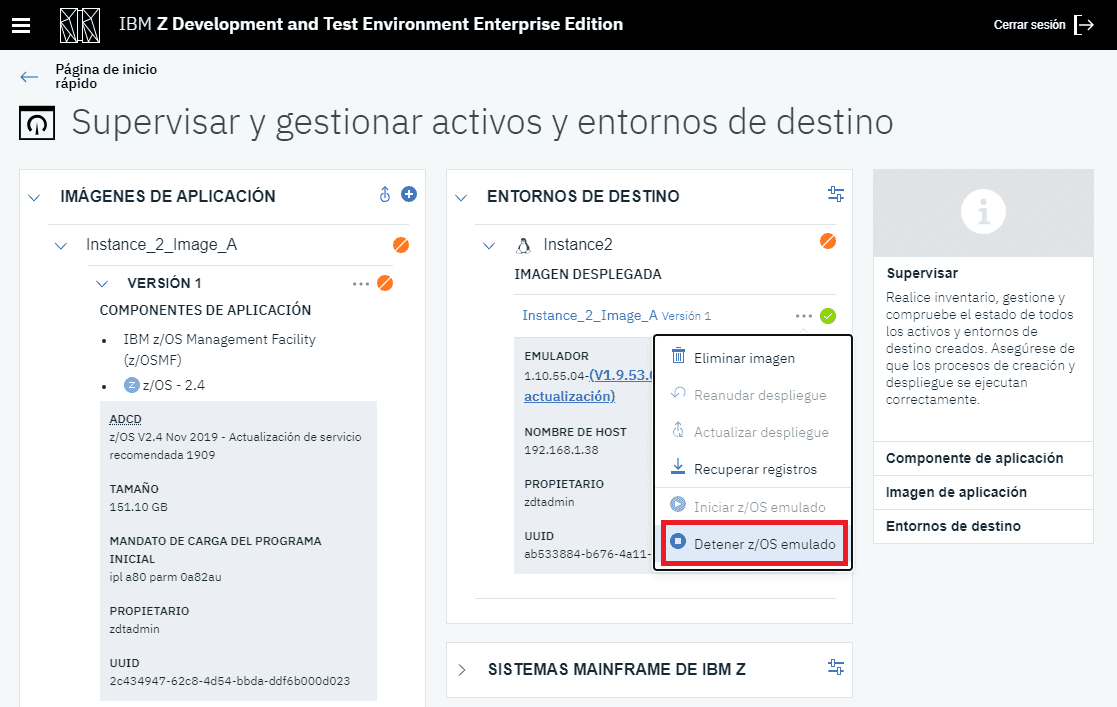Collapse the Imágenes de aplicación section
1117x707 pixels.
[35, 197]
